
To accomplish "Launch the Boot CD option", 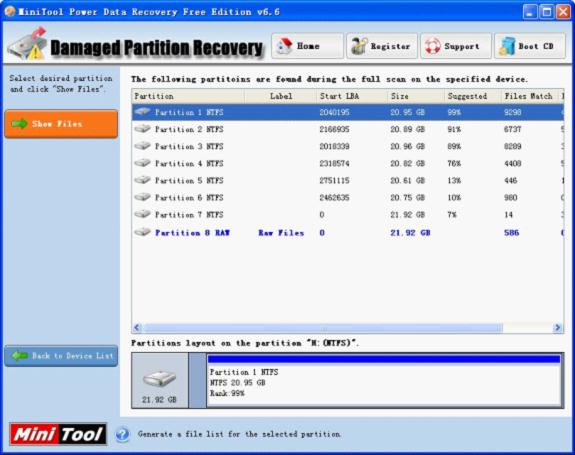I will tap(530, 46).
